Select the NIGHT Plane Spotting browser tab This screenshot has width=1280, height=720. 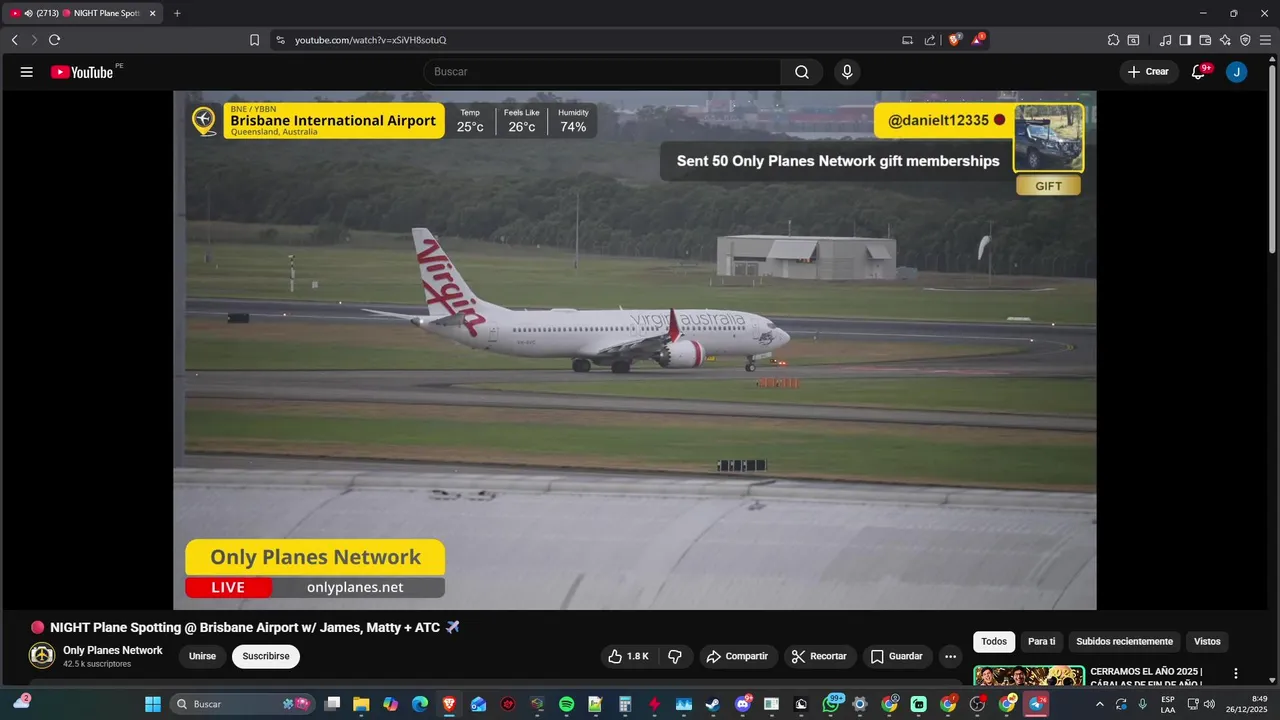pos(83,13)
